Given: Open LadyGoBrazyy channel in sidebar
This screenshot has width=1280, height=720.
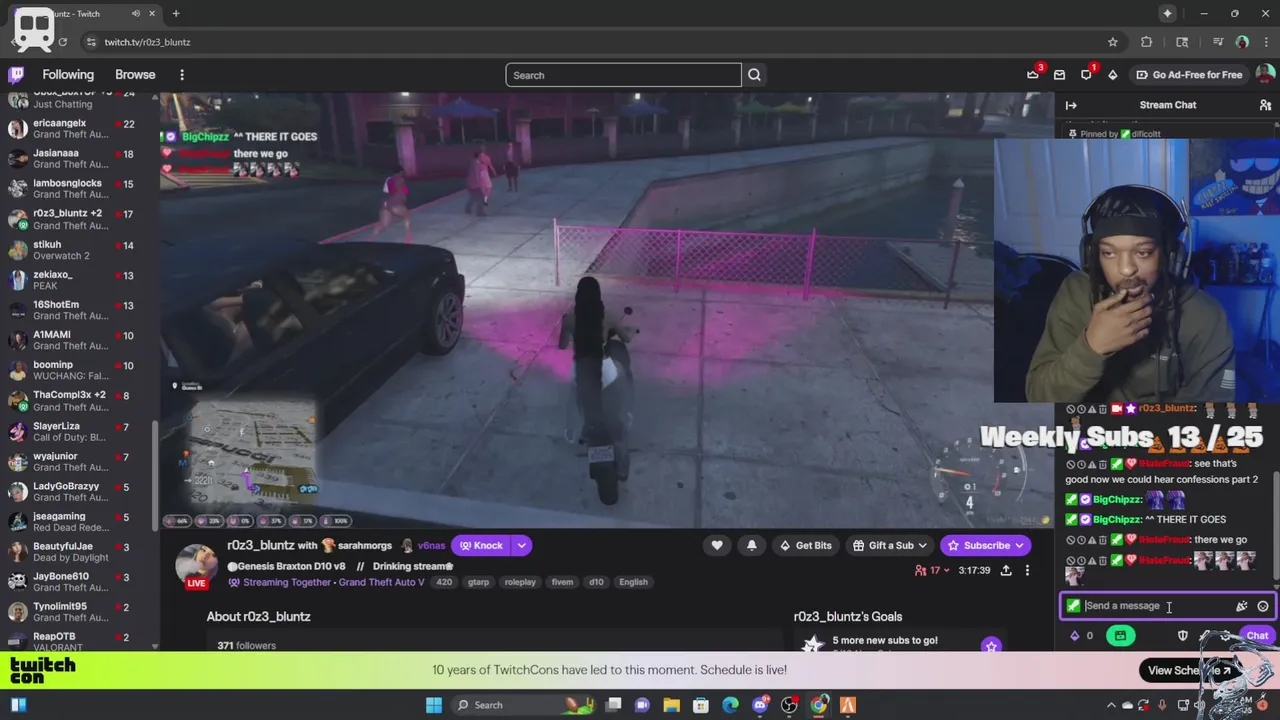Looking at the screenshot, I should click(80, 492).
